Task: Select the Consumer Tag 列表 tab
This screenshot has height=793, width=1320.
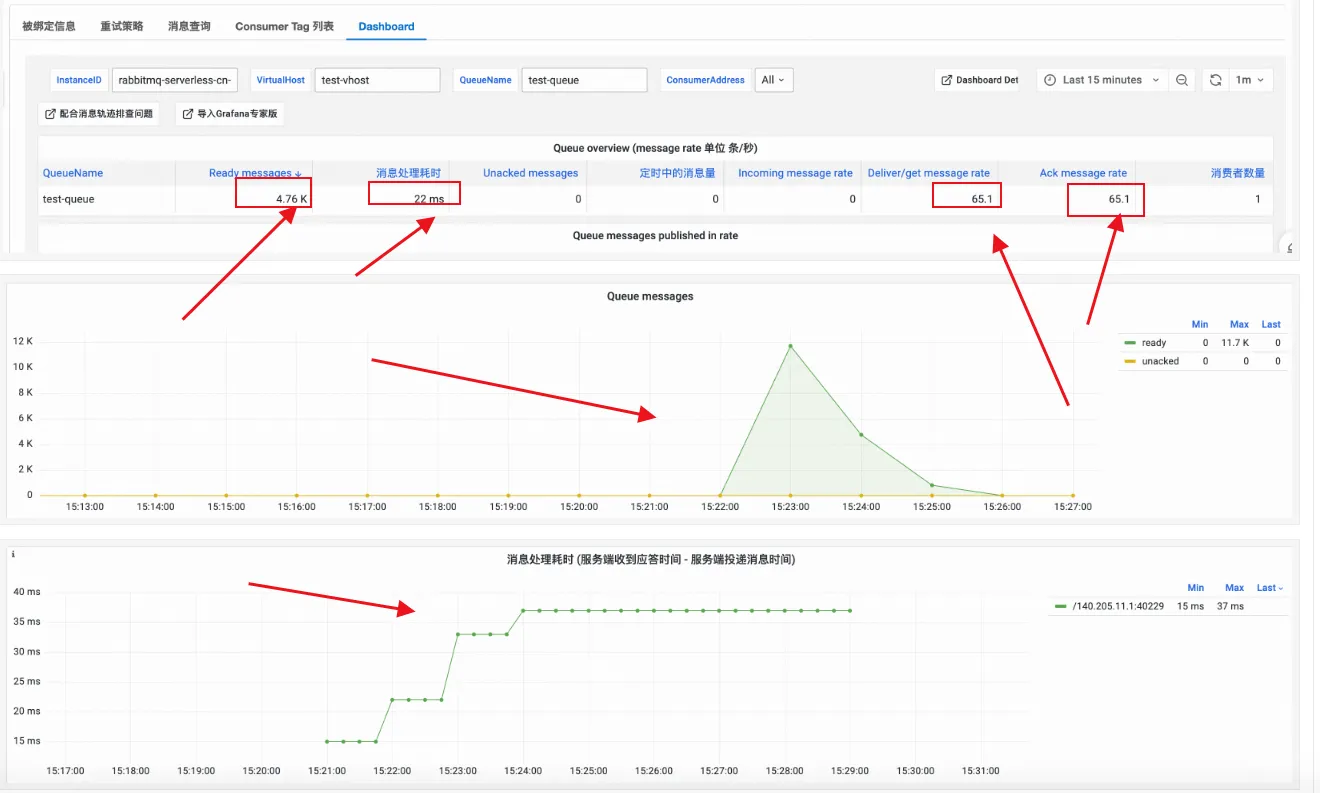Action: (284, 26)
